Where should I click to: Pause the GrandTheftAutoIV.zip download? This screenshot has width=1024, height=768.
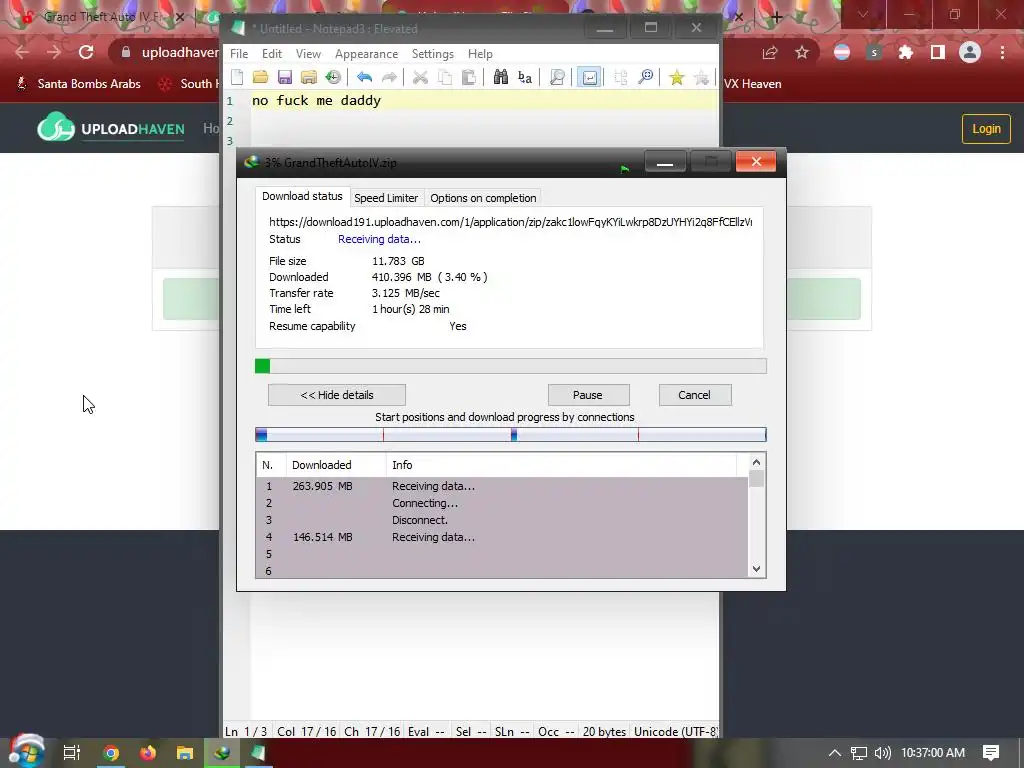[588, 394]
